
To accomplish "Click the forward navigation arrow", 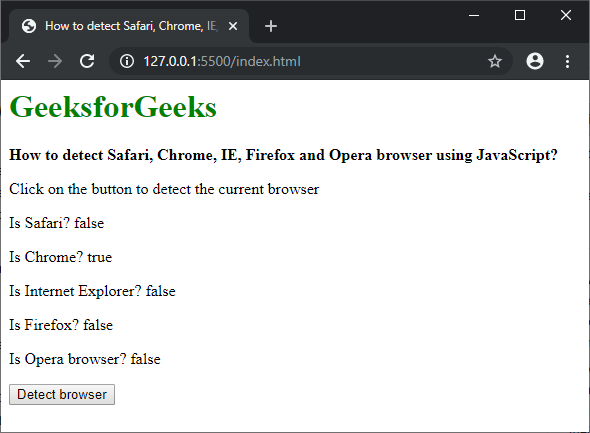I will [x=55, y=61].
